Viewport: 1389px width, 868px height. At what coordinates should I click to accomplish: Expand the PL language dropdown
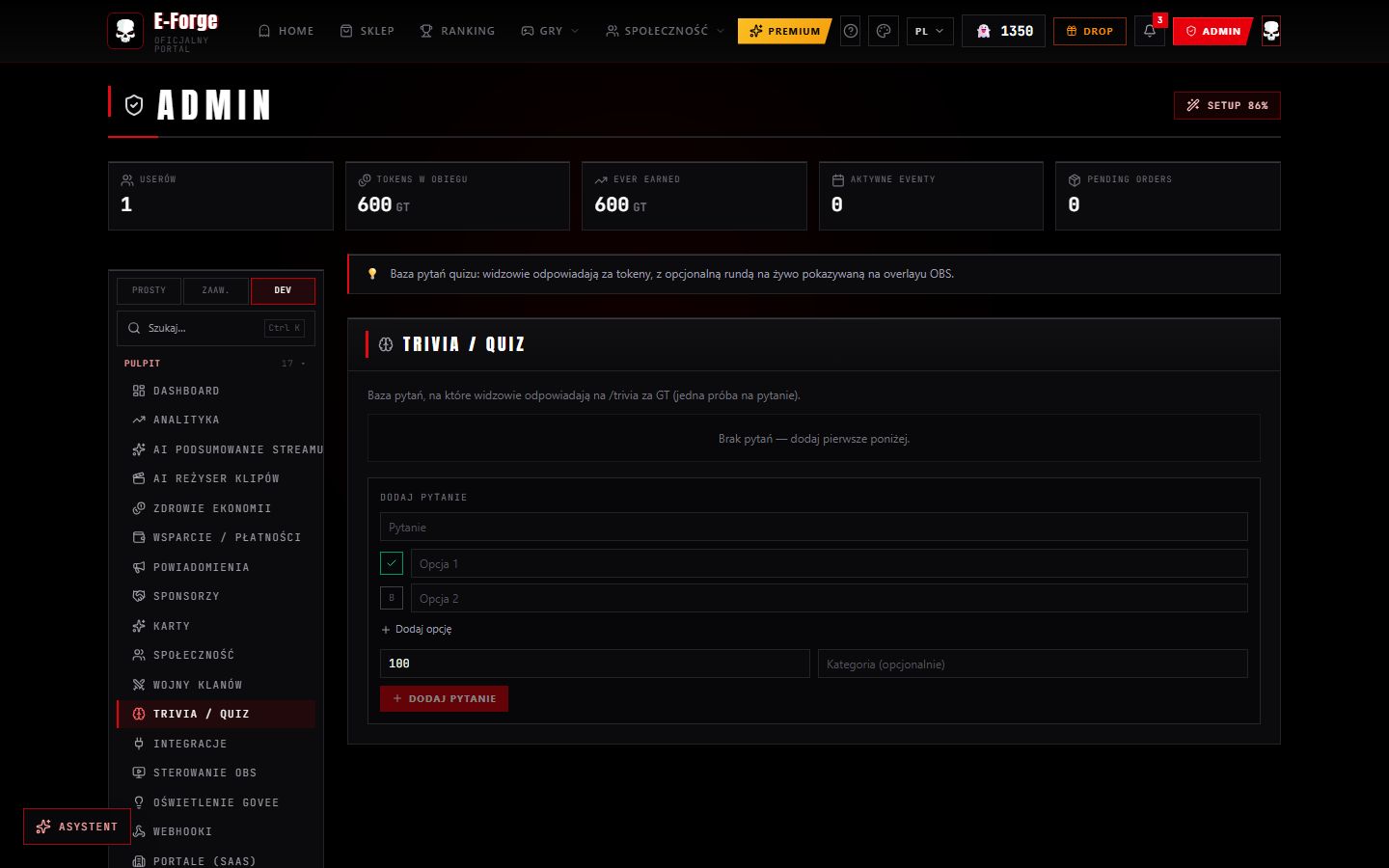coord(930,31)
